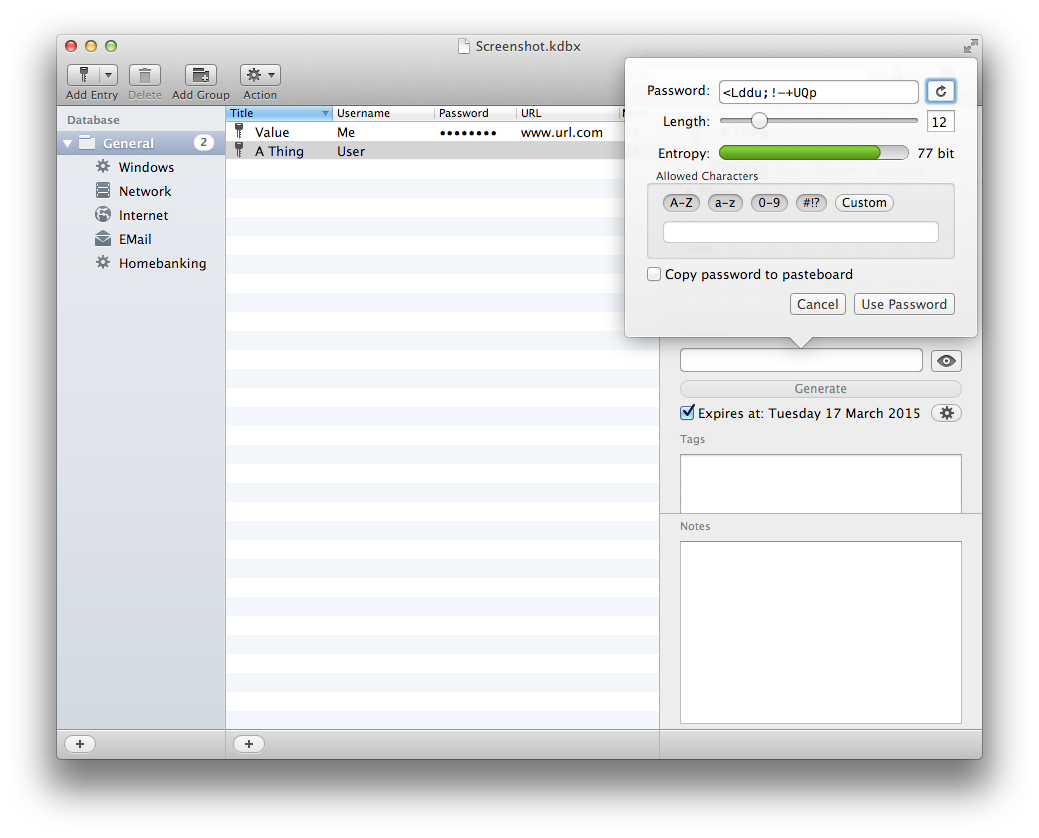The image size is (1039, 838).
Task: Open the Network group in sidebar
Action: tap(145, 191)
